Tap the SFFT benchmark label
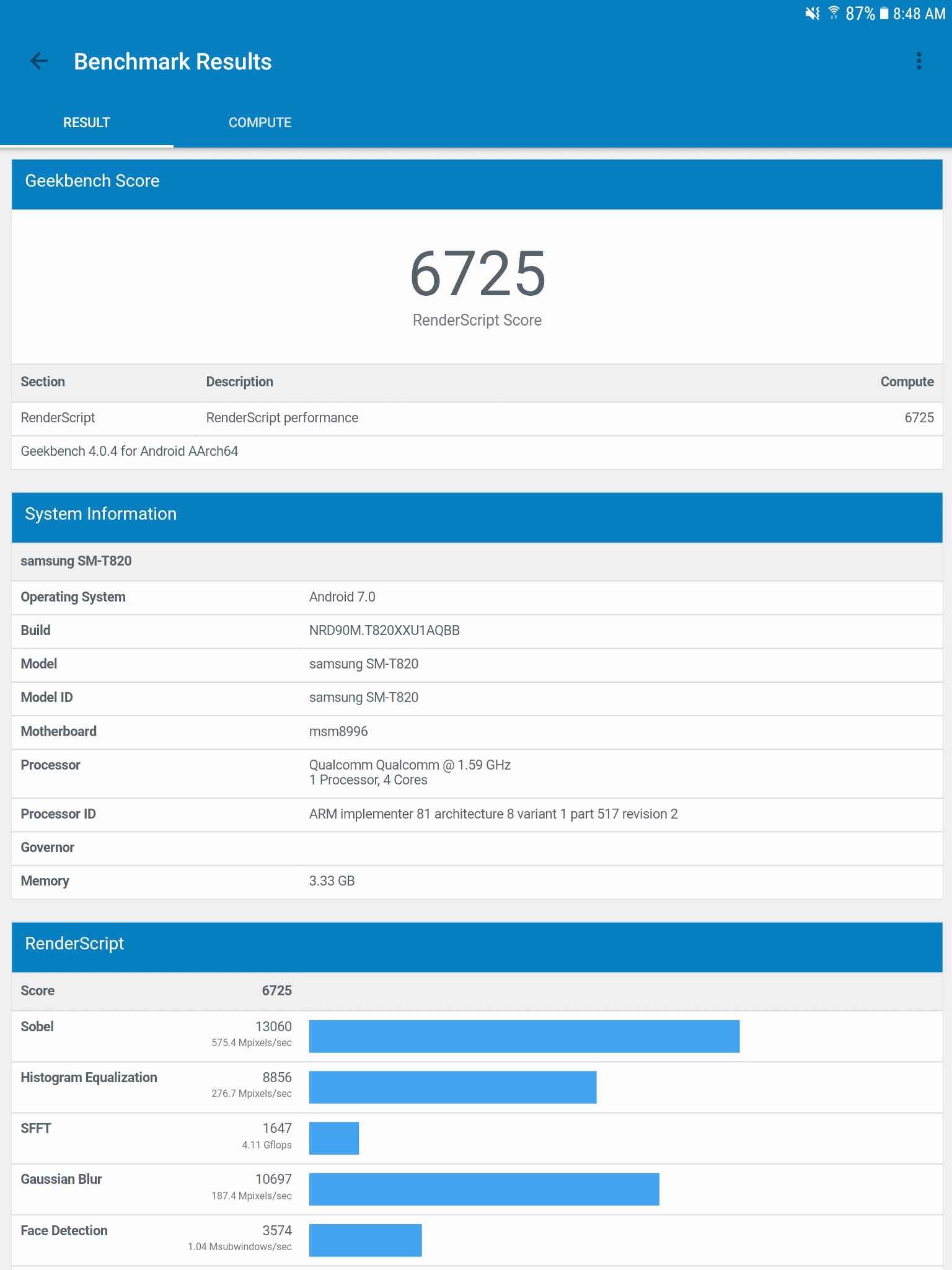Image resolution: width=952 pixels, height=1270 pixels. pyautogui.click(x=36, y=1129)
